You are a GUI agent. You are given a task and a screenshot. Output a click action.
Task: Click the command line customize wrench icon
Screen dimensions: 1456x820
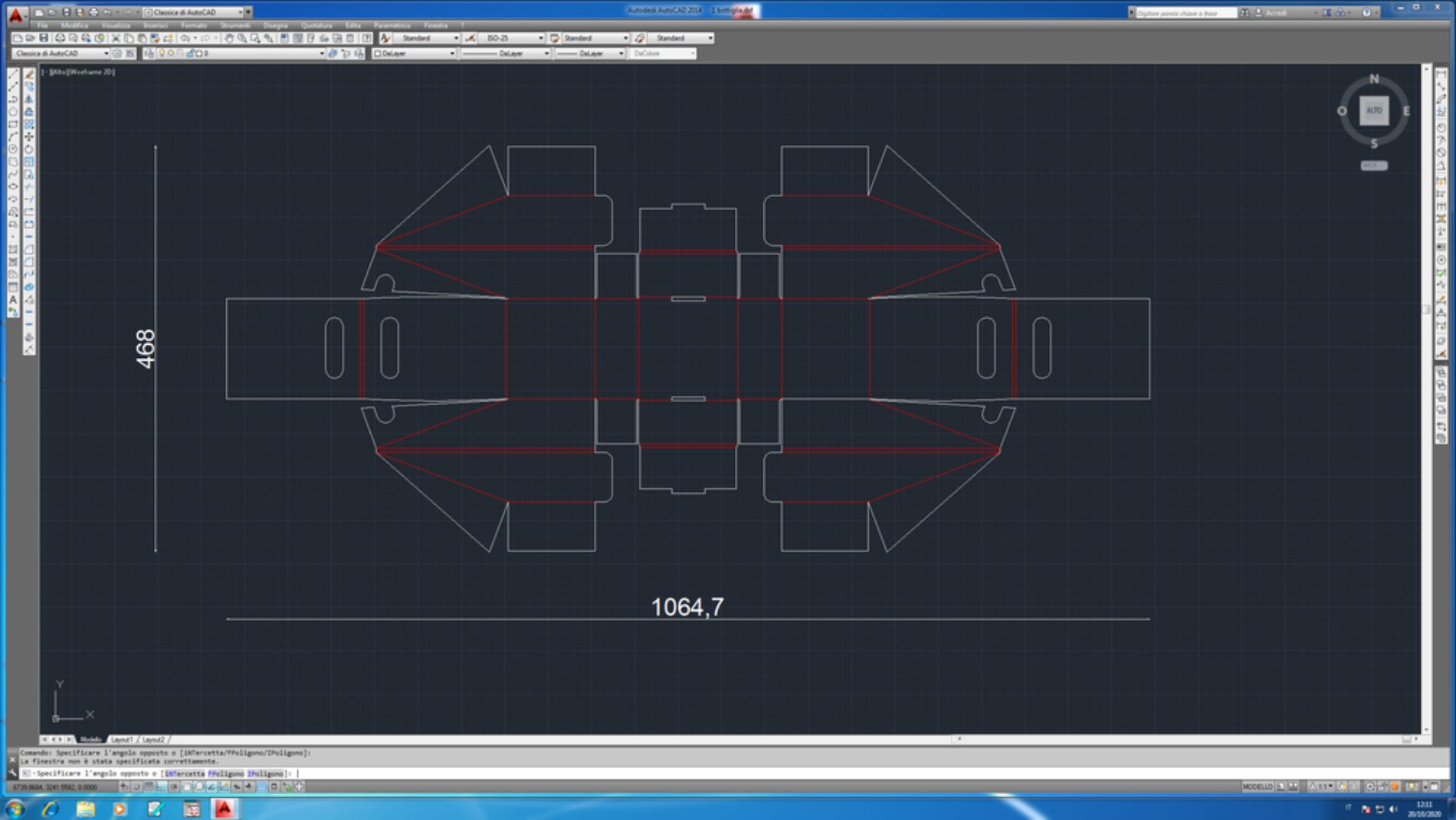click(x=12, y=773)
